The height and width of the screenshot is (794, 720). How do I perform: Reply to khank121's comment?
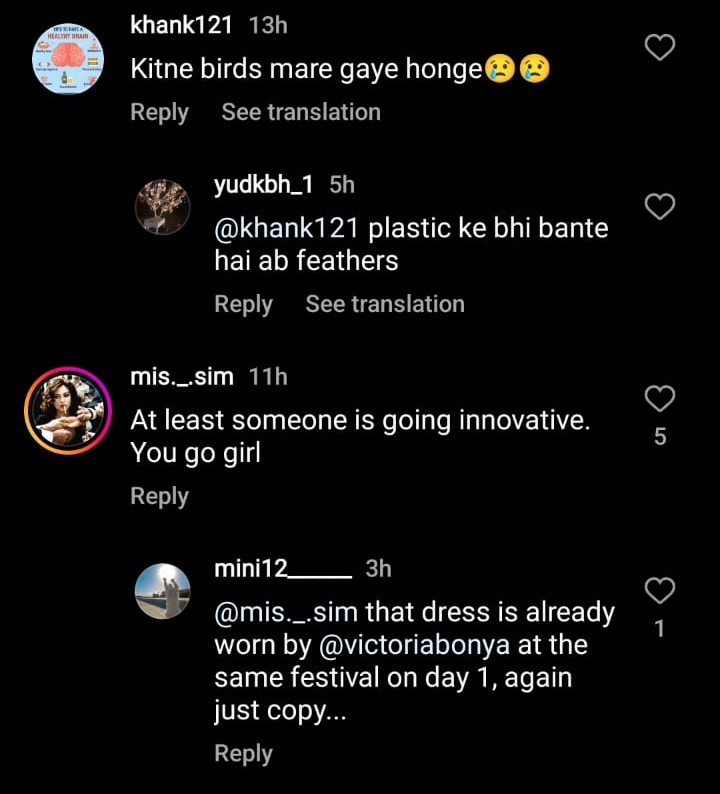click(x=159, y=112)
